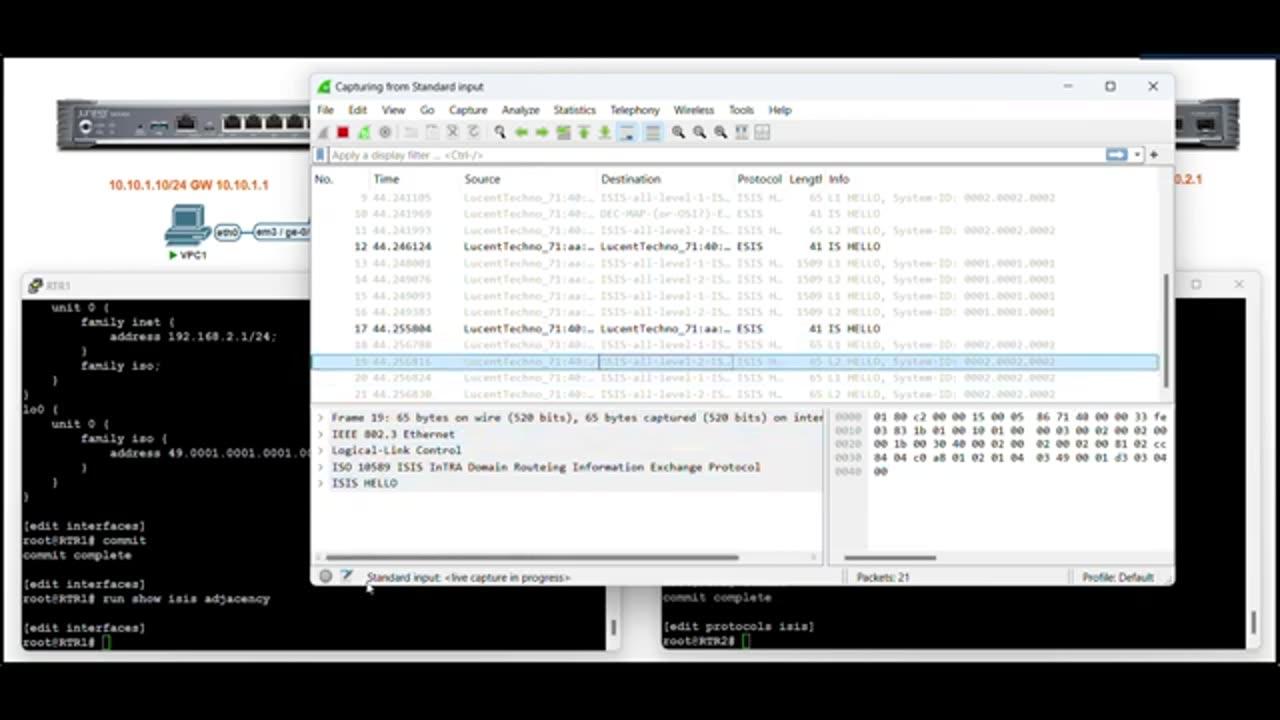Click the close capture file icon
The width and height of the screenshot is (1280, 720).
tap(452, 132)
